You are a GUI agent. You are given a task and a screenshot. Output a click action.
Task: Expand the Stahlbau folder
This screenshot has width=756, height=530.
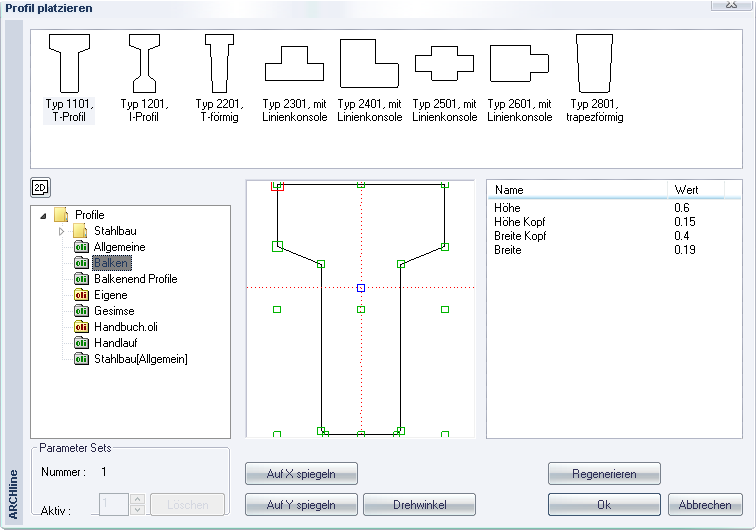pyautogui.click(x=61, y=231)
